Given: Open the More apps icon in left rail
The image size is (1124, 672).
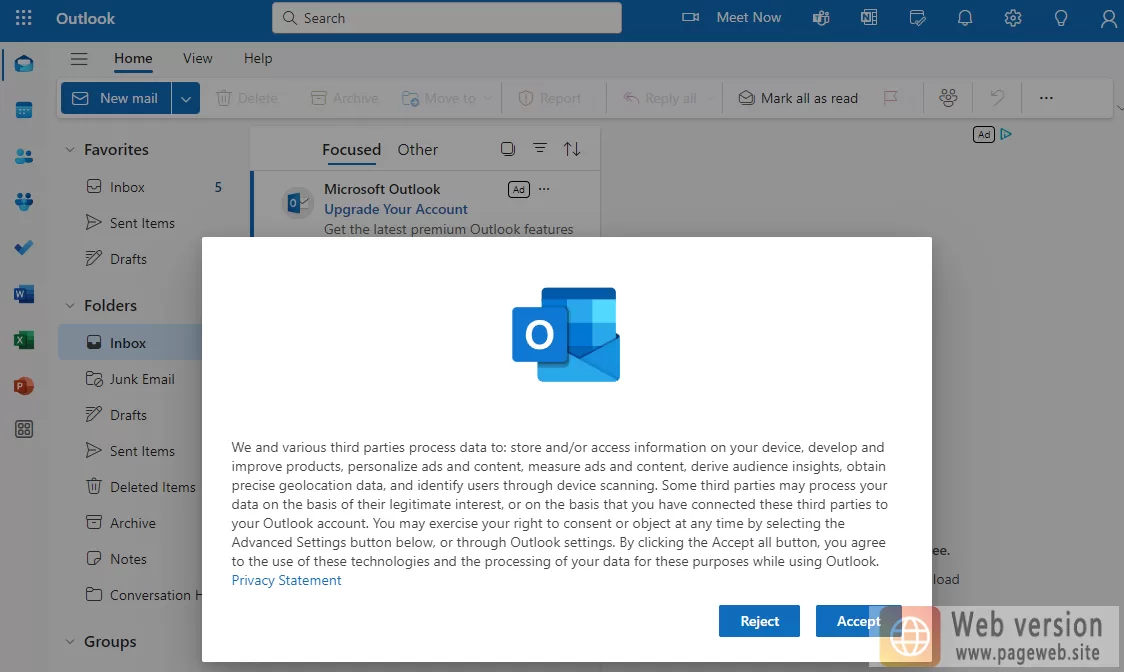Looking at the screenshot, I should [24, 429].
